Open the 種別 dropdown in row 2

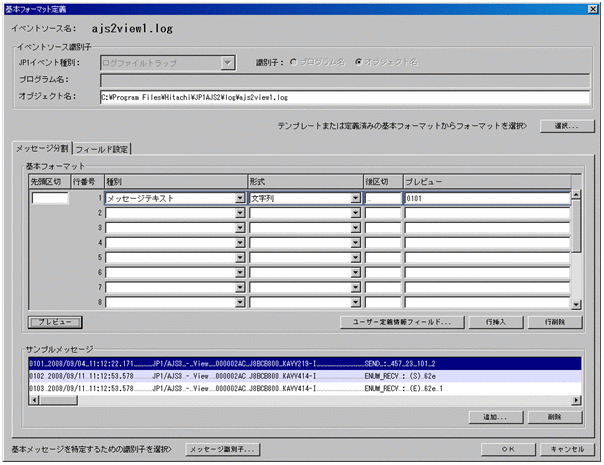click(x=239, y=214)
